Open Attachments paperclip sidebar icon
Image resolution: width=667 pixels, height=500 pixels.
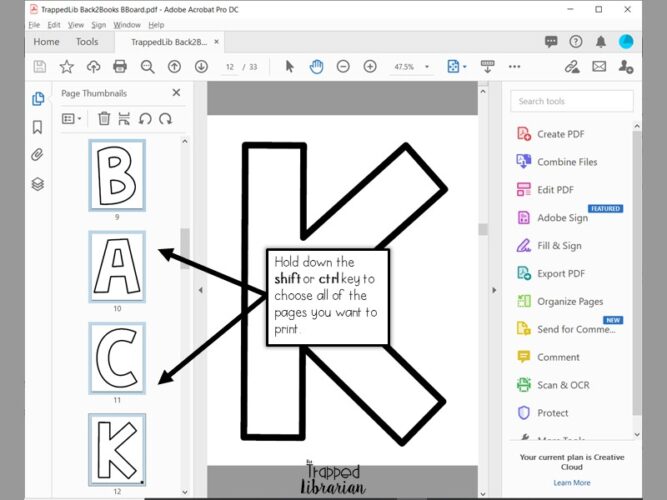37,155
